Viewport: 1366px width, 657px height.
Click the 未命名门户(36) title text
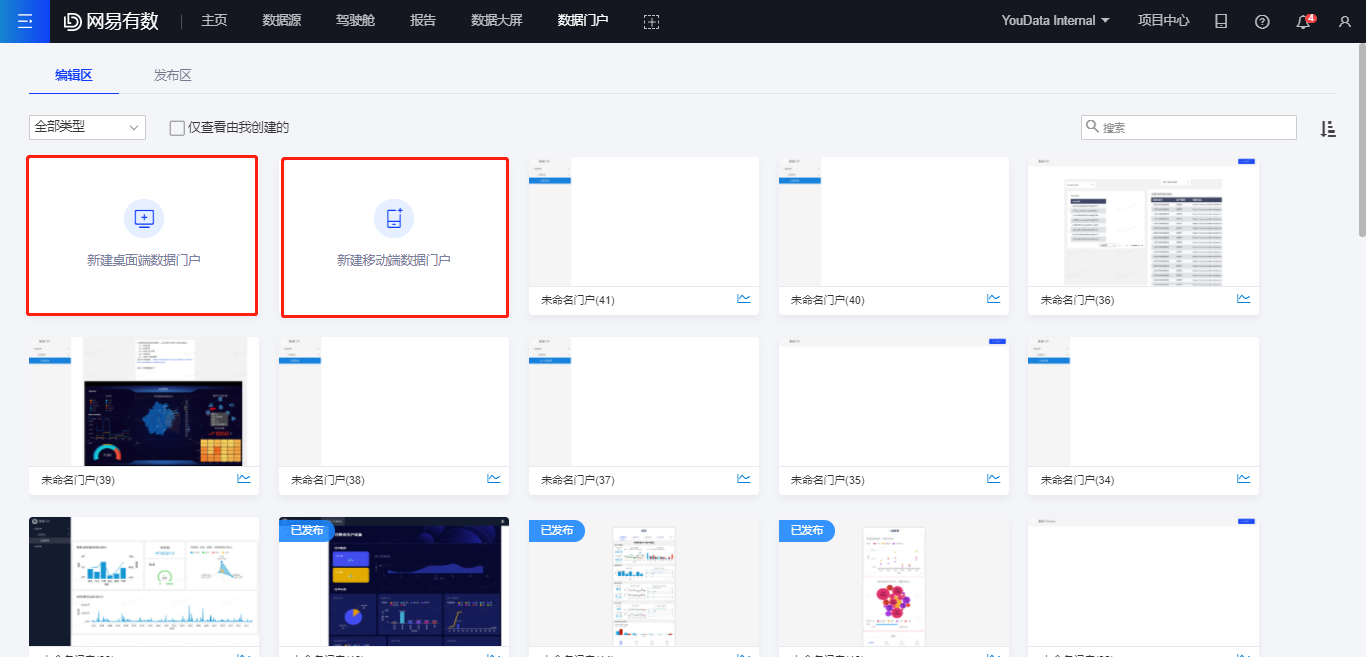(1077, 300)
